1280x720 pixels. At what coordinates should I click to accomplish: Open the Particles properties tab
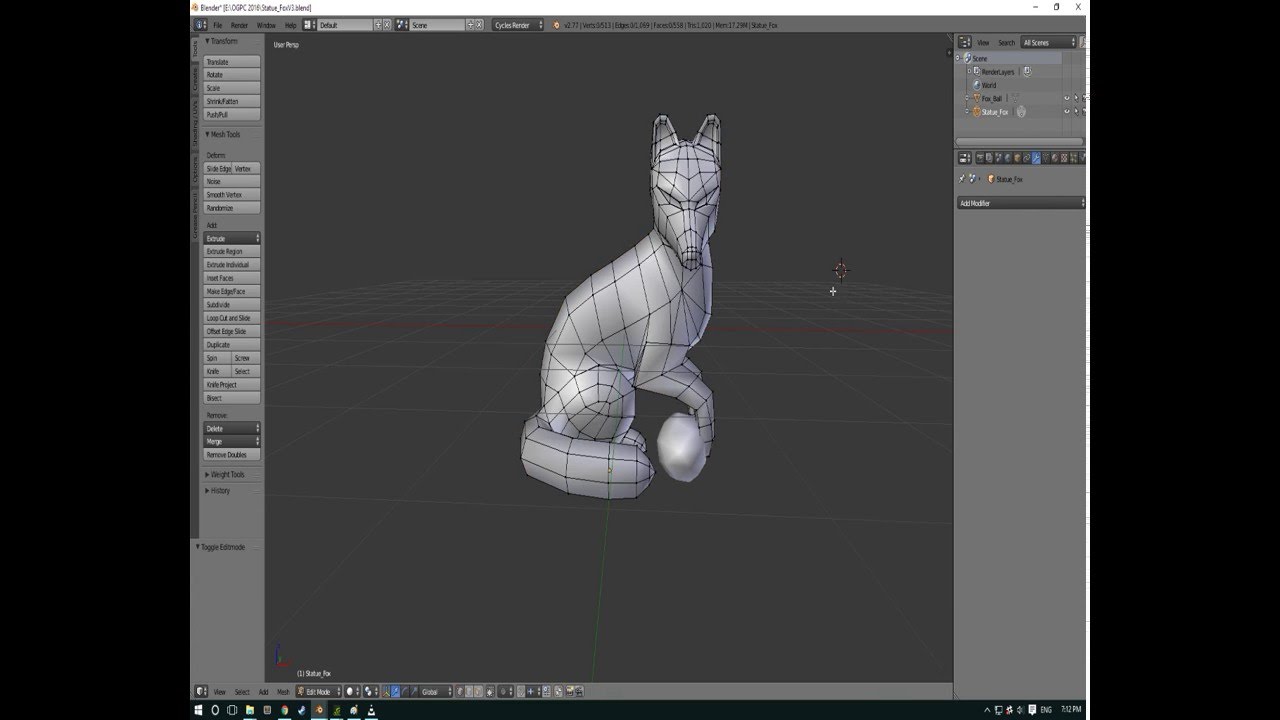[x=1074, y=158]
